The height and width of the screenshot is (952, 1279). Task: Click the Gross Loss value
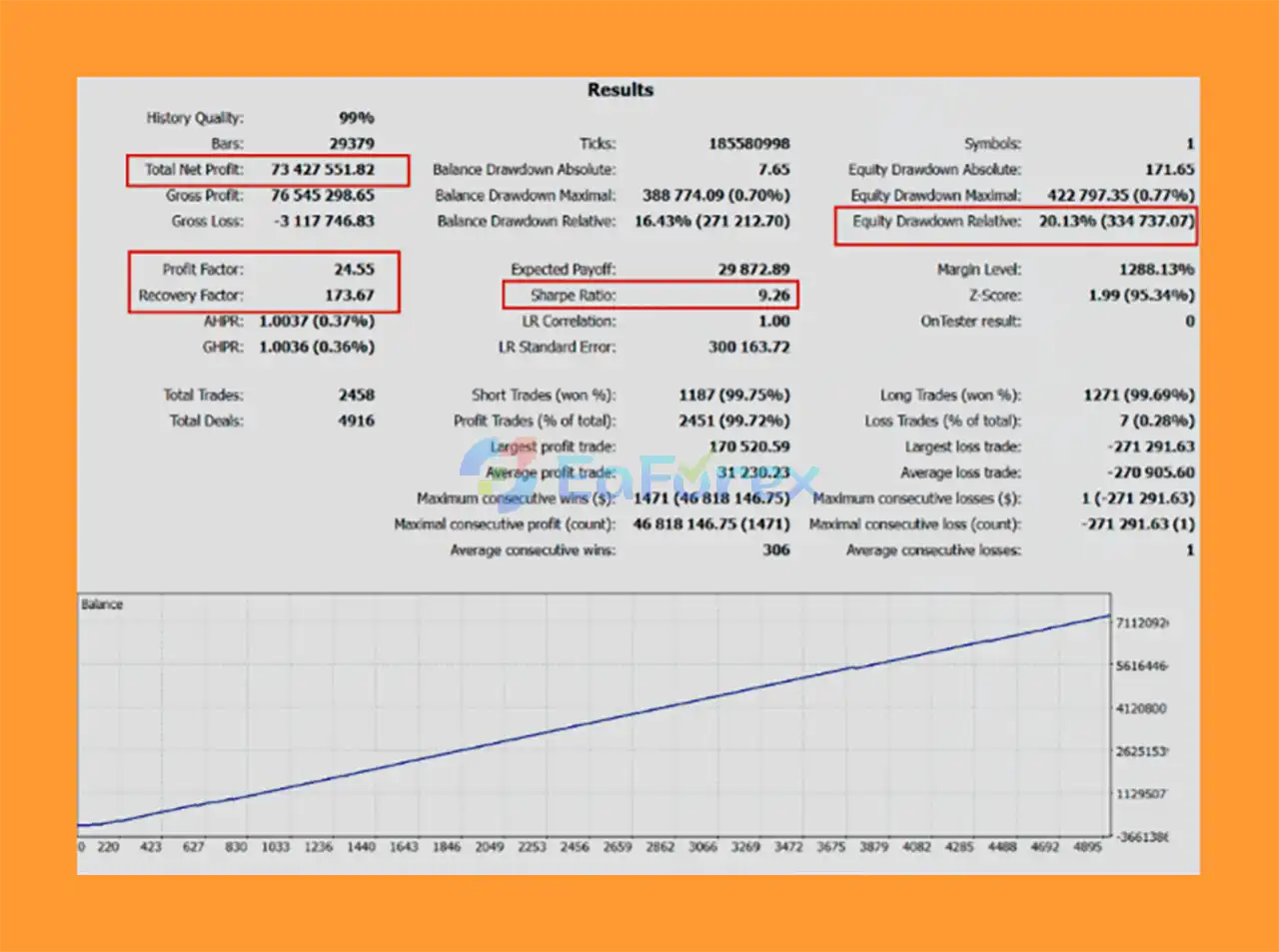324,222
